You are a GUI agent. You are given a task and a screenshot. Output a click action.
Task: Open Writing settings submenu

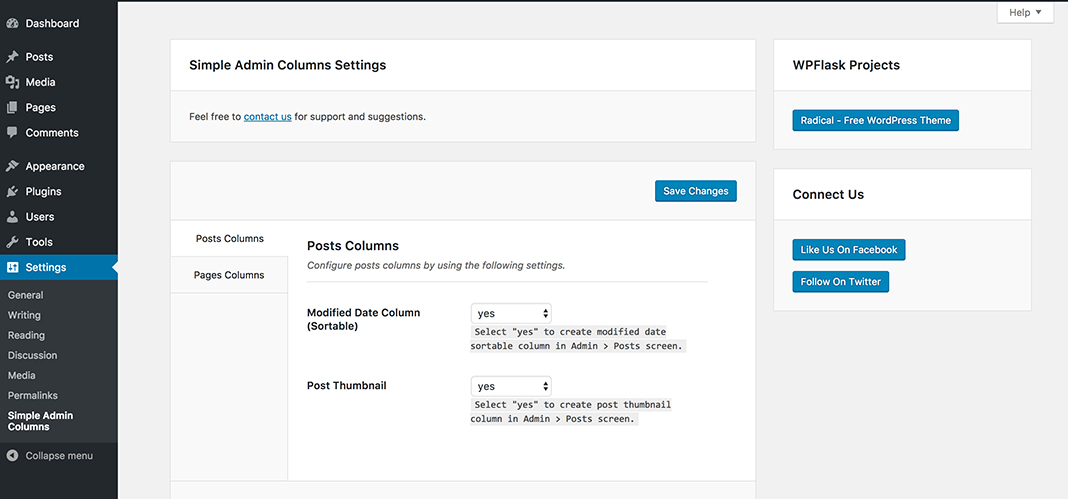pos(24,315)
